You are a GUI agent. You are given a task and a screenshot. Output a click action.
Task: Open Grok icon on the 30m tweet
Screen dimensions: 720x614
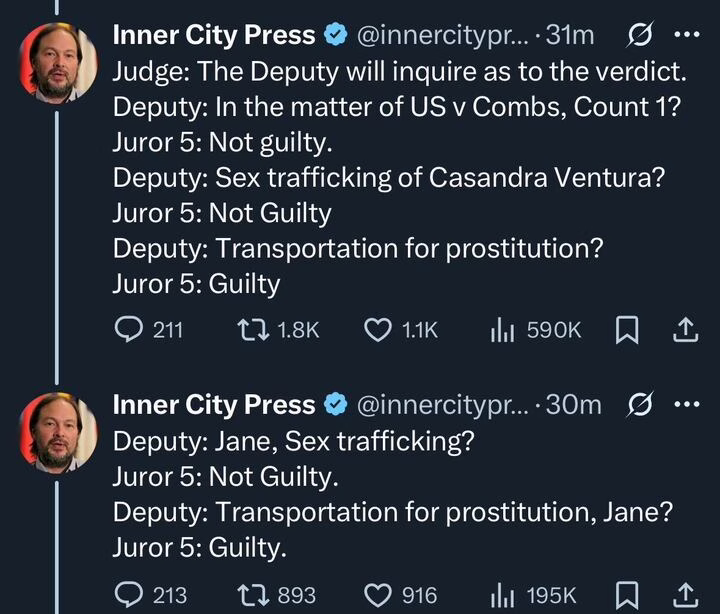pos(642,405)
